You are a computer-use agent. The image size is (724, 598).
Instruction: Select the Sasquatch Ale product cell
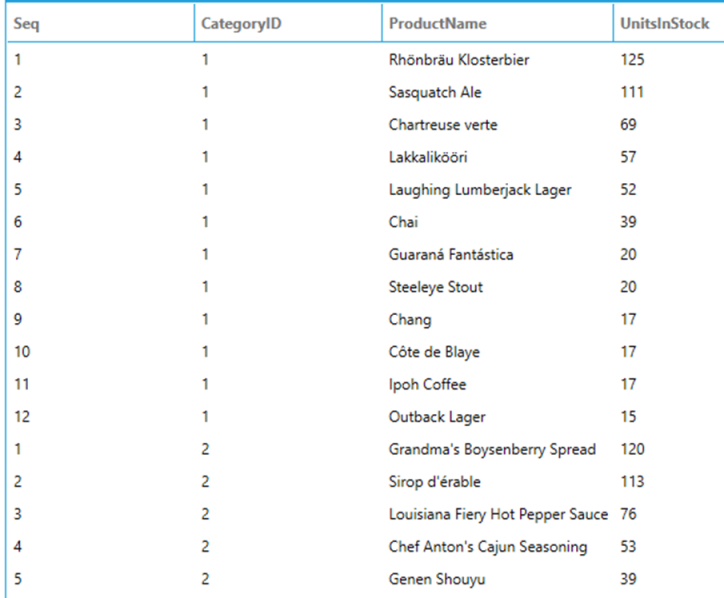(435, 92)
